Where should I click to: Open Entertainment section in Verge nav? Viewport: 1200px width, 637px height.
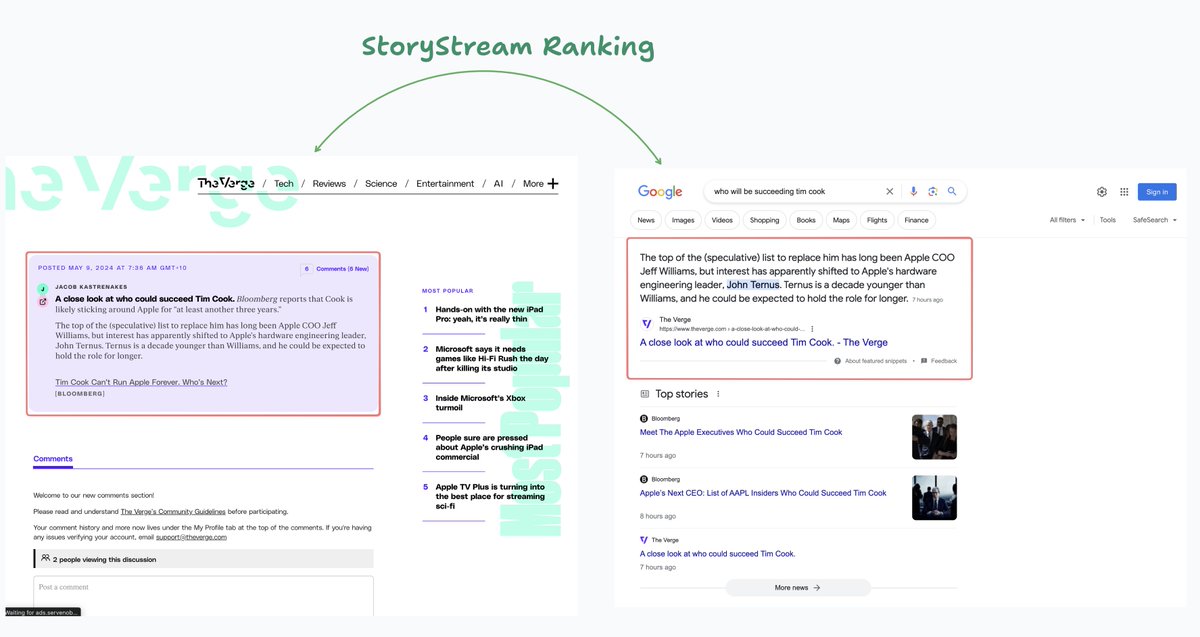(x=445, y=184)
